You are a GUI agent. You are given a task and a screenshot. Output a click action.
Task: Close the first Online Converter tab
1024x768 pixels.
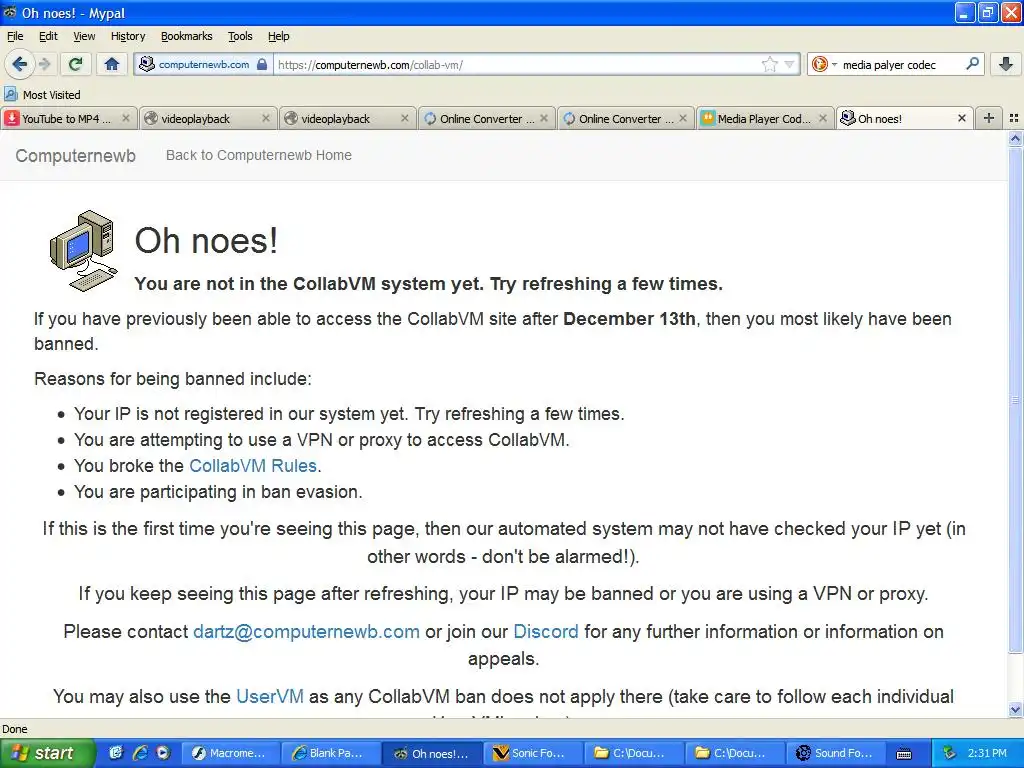(544, 118)
